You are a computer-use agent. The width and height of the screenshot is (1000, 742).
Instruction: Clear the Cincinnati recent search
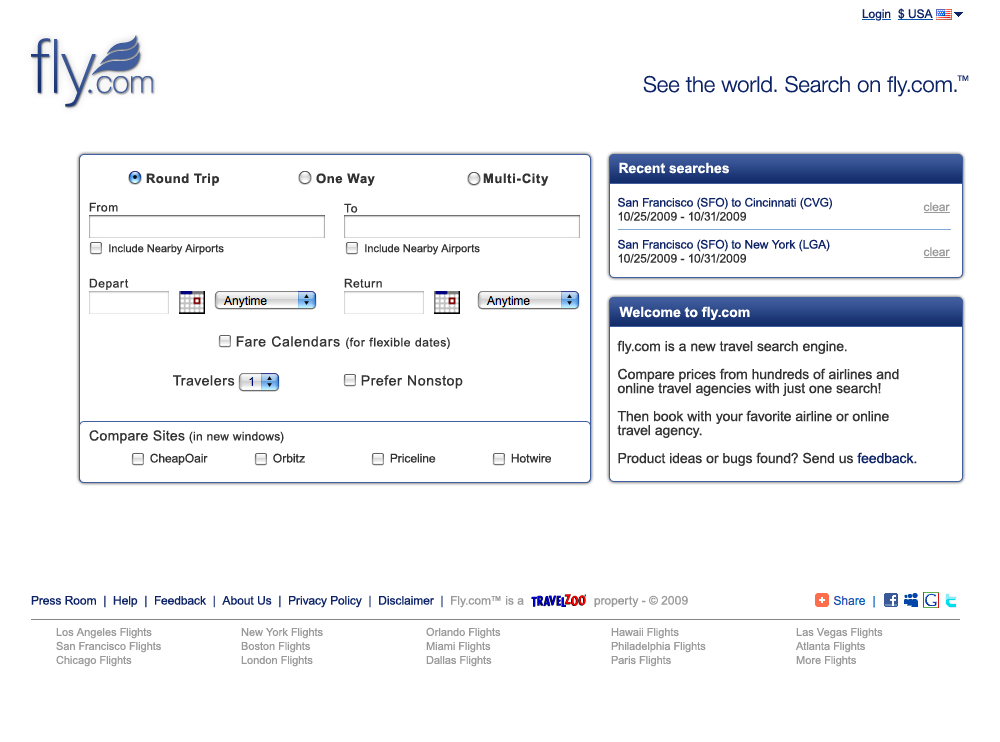coord(936,207)
